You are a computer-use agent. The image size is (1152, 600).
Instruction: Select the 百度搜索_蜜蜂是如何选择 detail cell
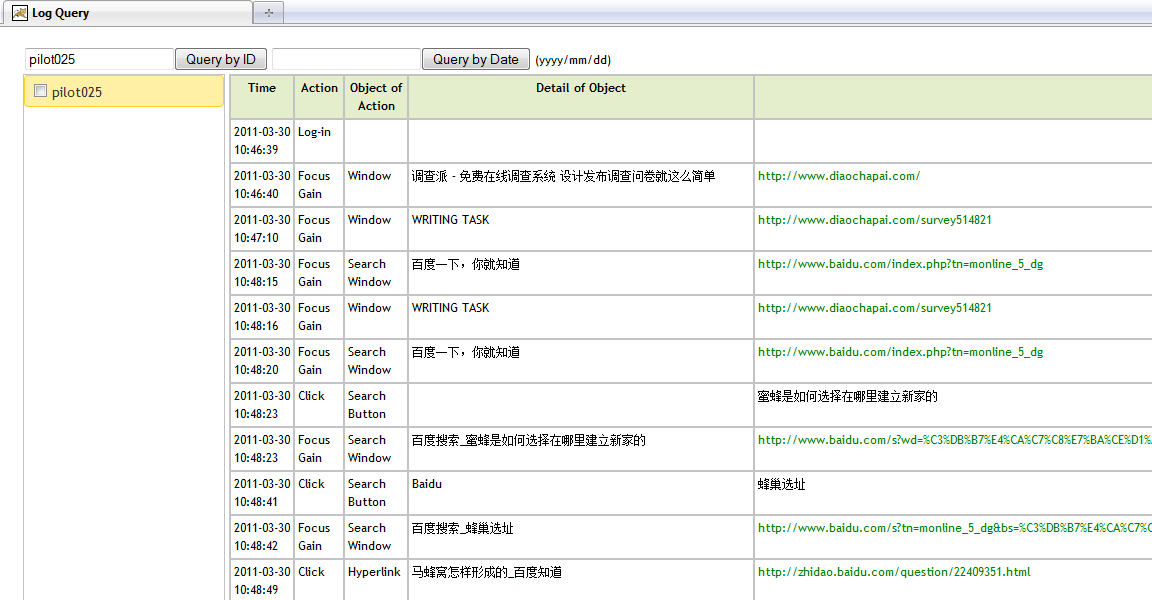click(x=580, y=449)
